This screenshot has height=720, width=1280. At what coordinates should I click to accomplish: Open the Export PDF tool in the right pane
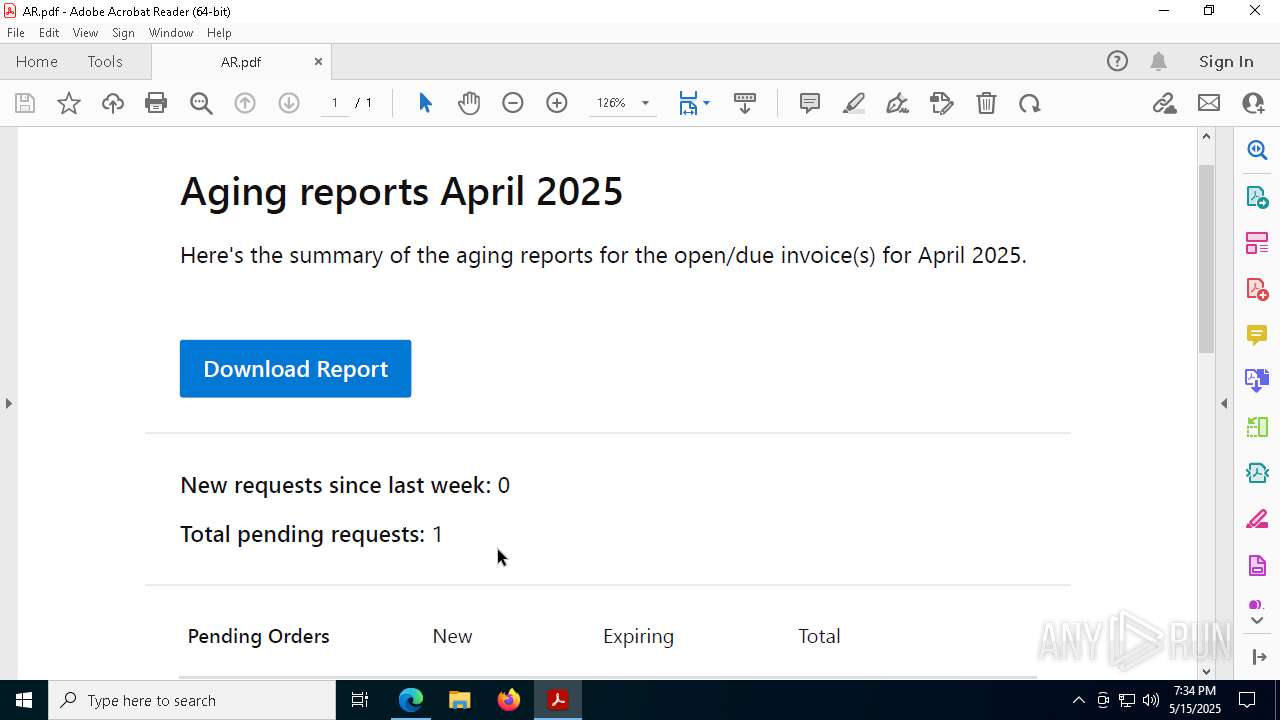pyautogui.click(x=1257, y=196)
